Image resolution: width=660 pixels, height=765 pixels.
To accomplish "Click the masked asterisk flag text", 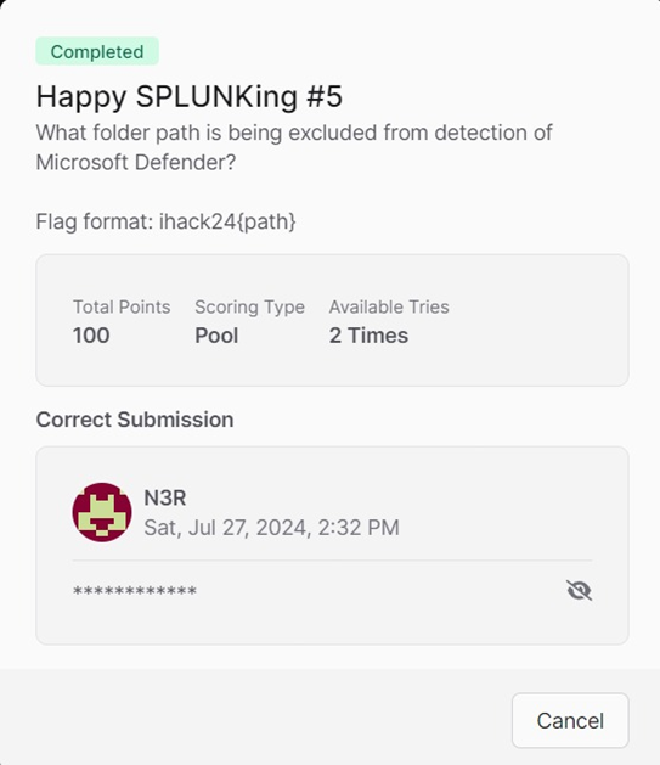I will [135, 591].
